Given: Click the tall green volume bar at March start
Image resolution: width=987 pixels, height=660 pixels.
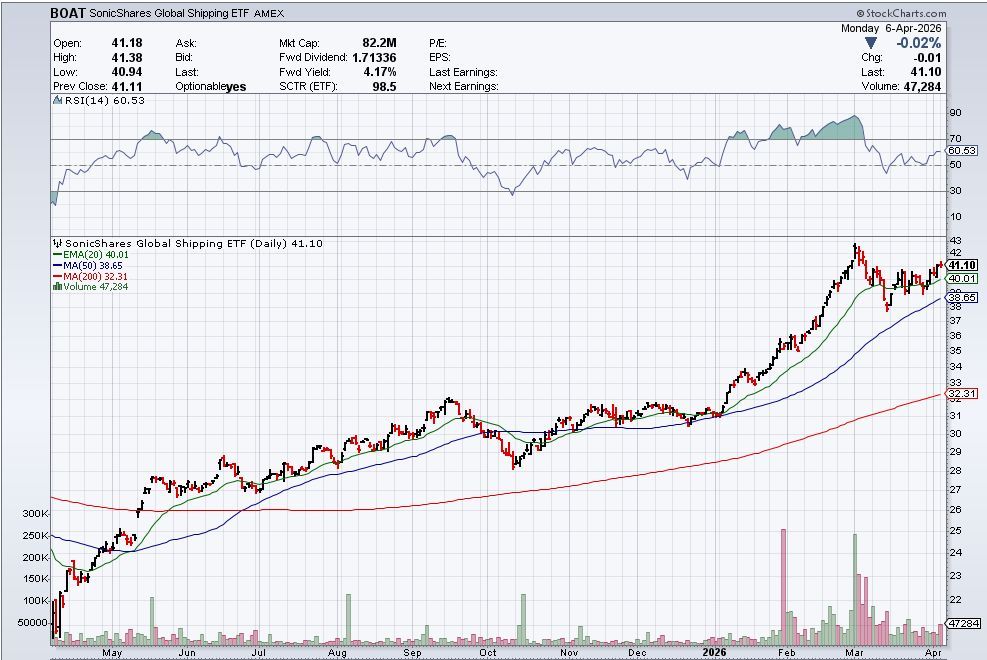Looking at the screenshot, I should (x=855, y=590).
